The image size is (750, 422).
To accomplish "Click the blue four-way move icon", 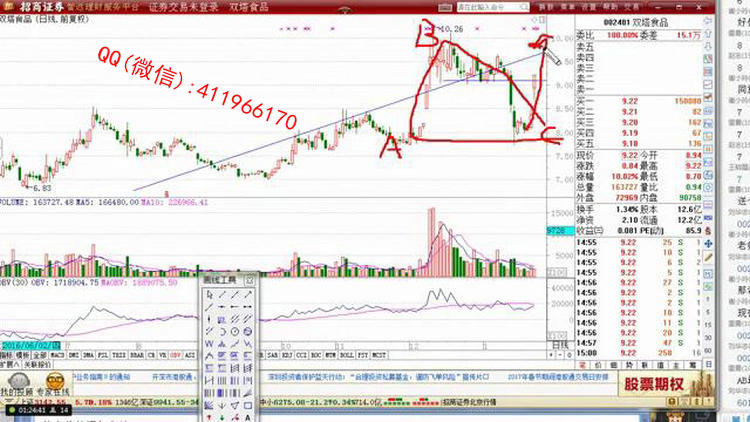I will [708, 244].
